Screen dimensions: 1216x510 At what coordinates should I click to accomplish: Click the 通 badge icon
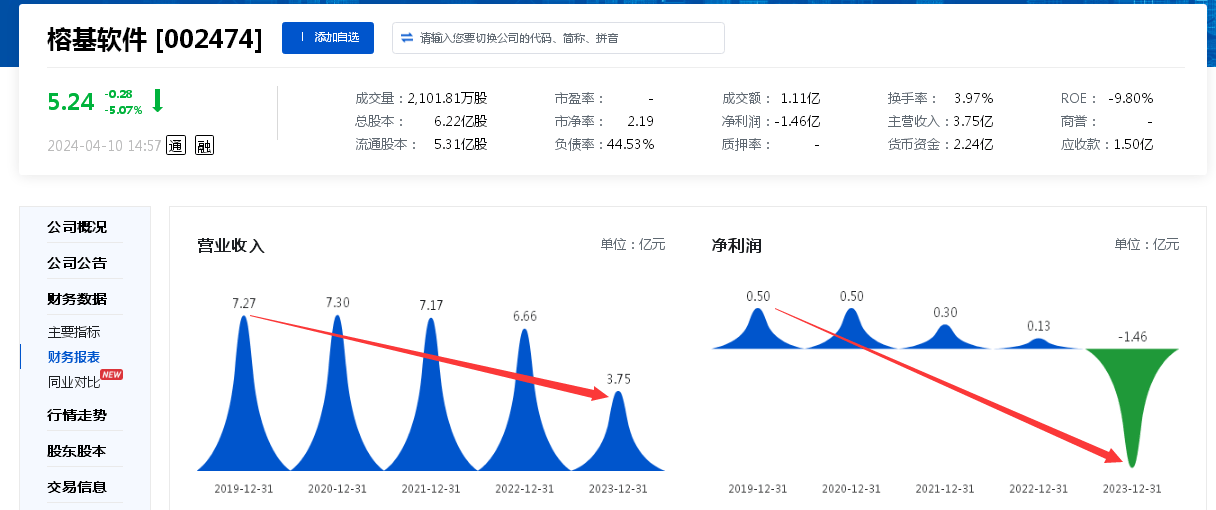pos(176,146)
